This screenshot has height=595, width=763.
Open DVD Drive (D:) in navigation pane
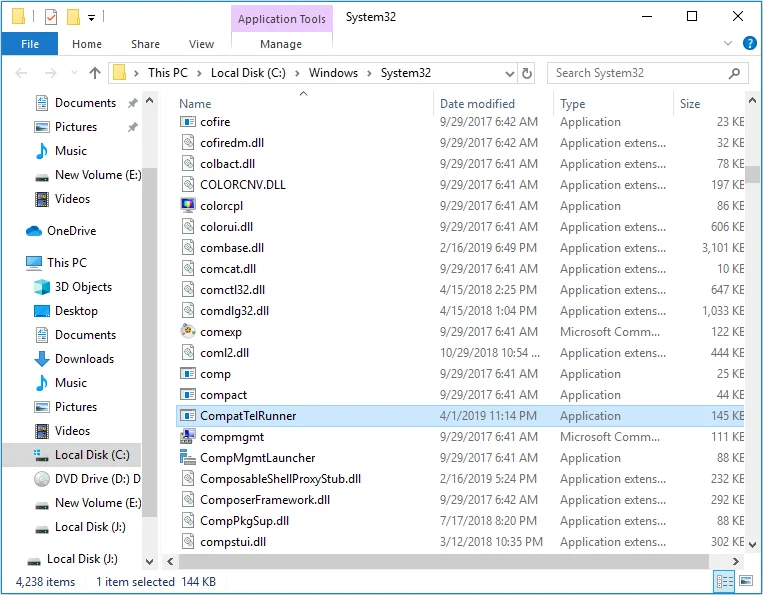[x=97, y=479]
